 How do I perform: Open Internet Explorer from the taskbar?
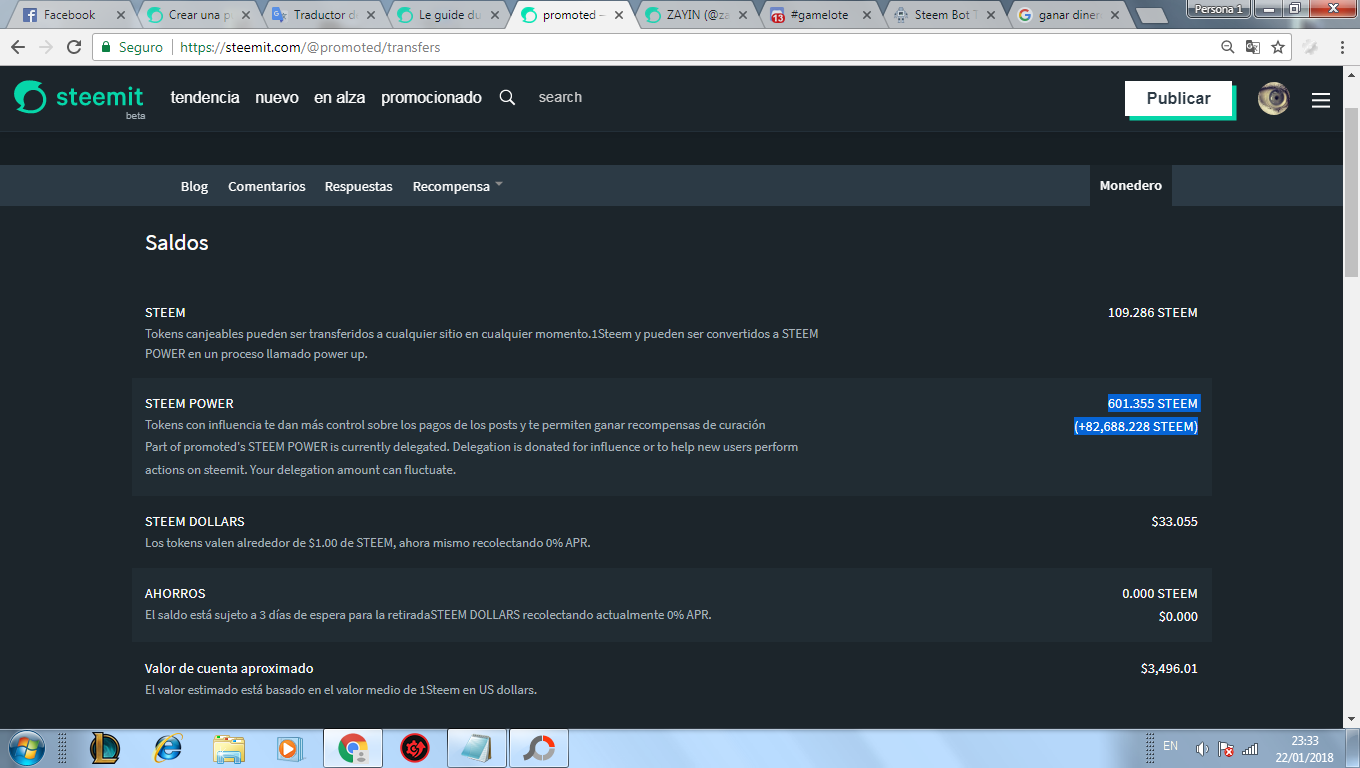point(167,748)
